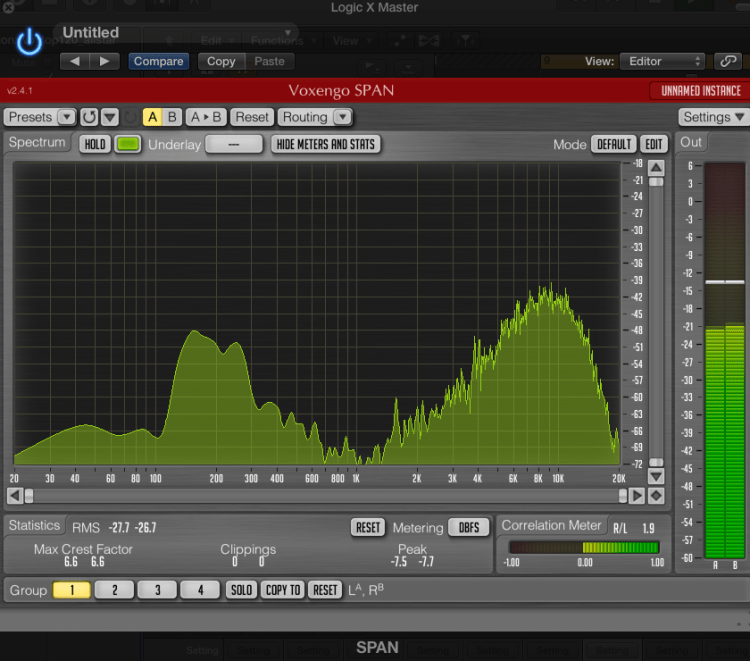Click the horizontal frequency range scrollbar
This screenshot has width=750, height=661.
[x=326, y=496]
